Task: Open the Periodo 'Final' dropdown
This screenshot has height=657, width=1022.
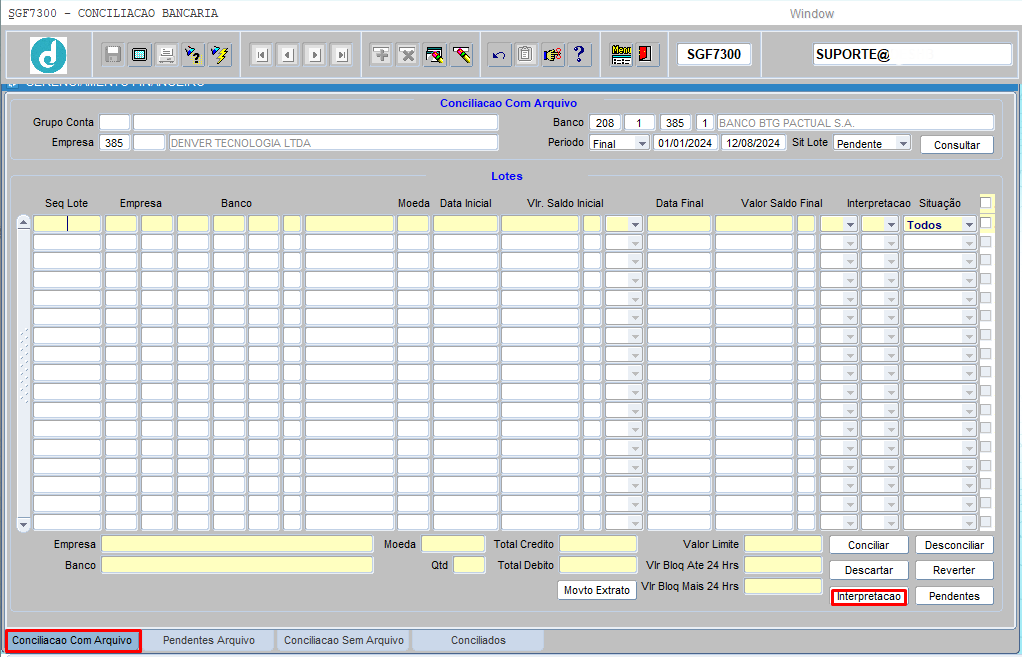Action: (641, 143)
